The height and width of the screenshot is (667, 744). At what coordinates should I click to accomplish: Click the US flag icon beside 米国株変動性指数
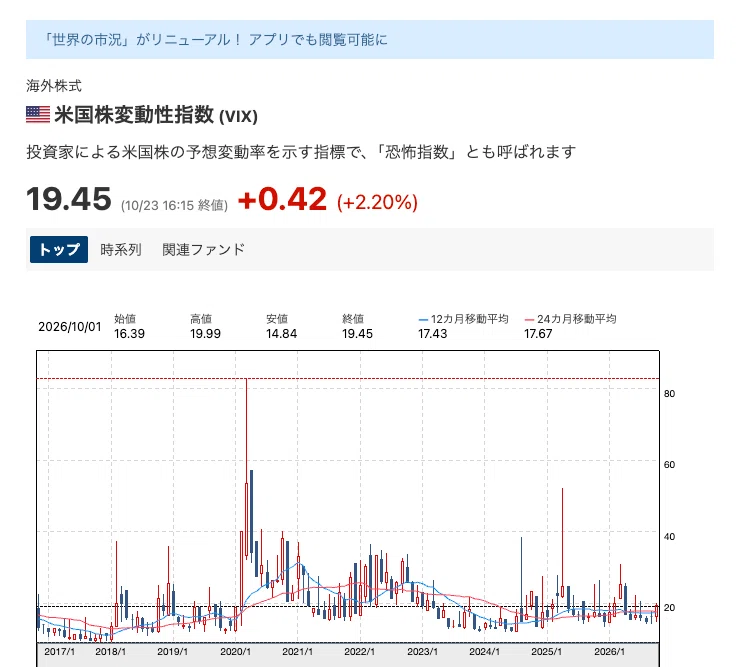click(38, 115)
